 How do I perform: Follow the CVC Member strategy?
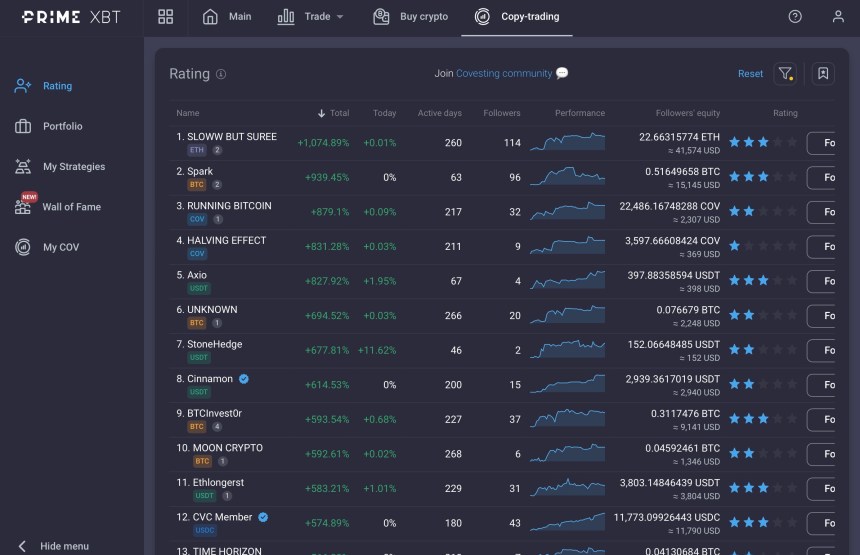[x=821, y=523]
